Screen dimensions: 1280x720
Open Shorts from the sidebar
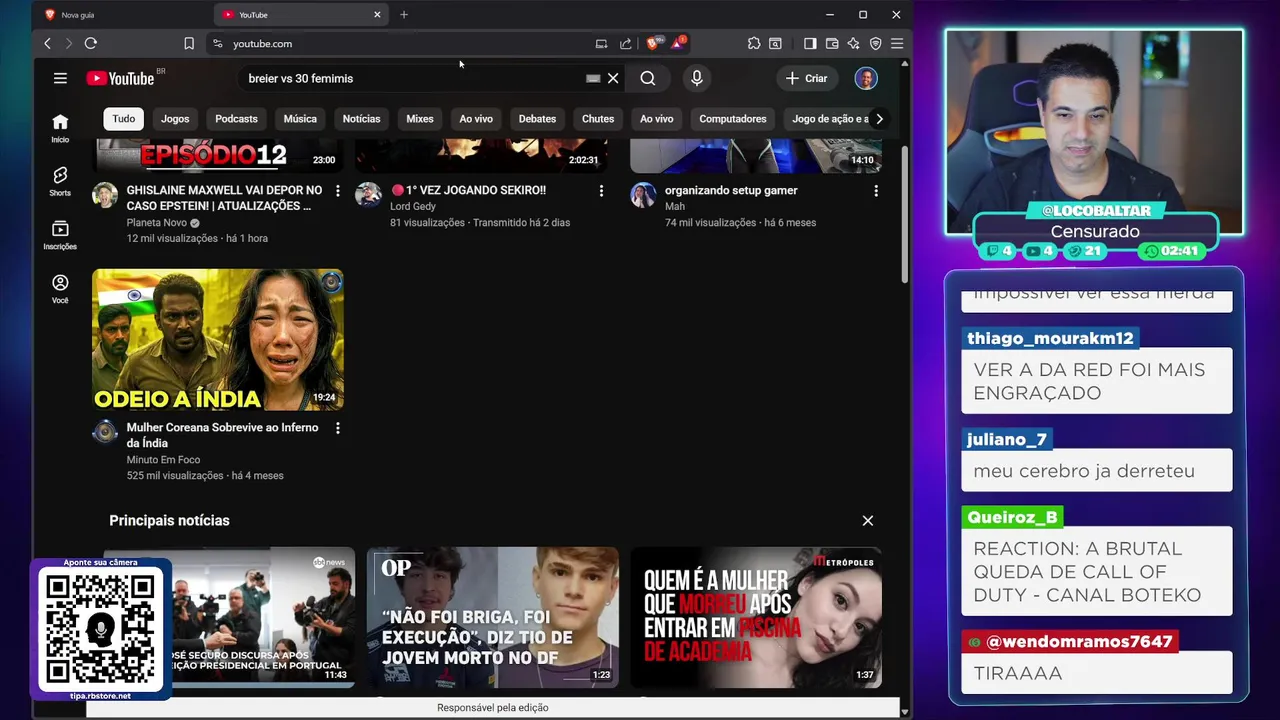click(60, 181)
